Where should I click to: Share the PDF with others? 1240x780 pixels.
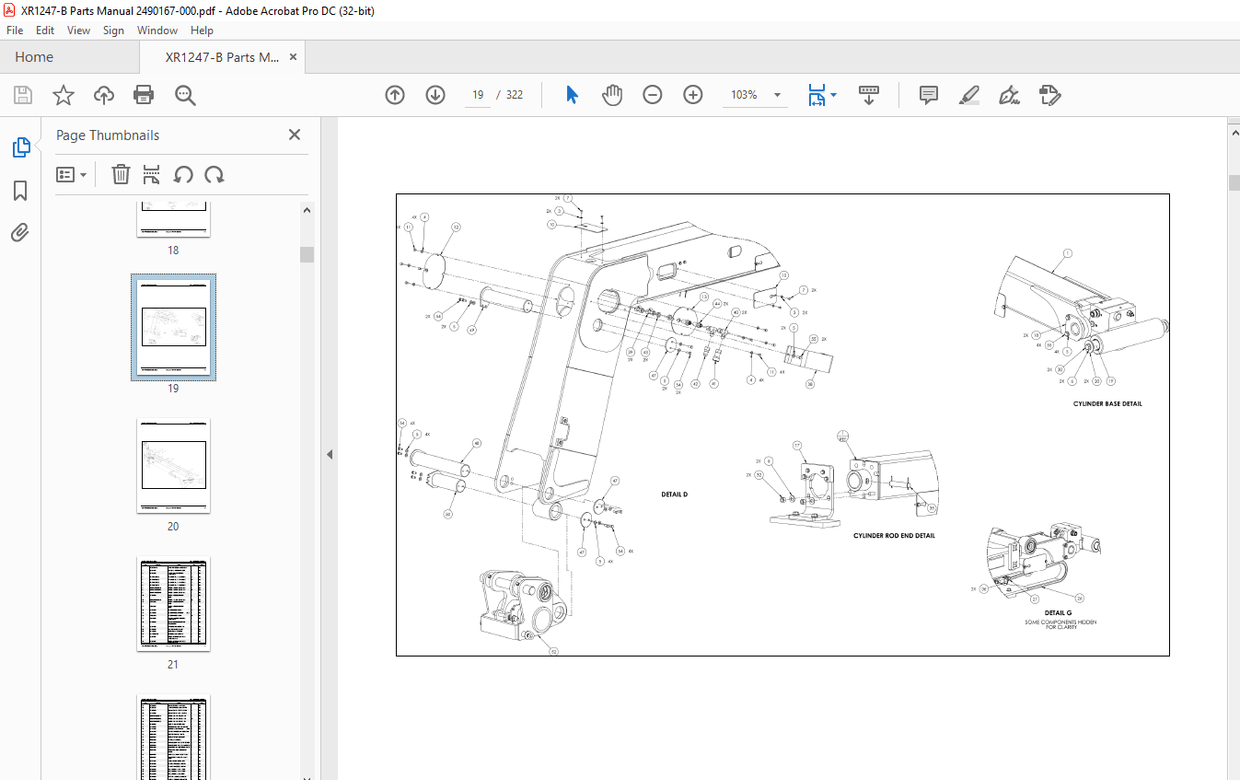[x=103, y=94]
